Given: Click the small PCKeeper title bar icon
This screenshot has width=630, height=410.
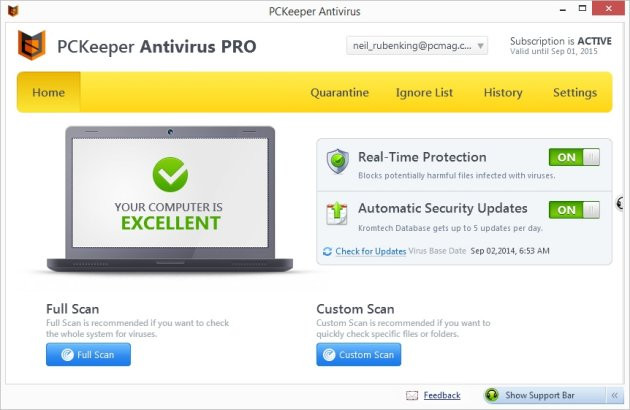Looking at the screenshot, I should [x=13, y=10].
